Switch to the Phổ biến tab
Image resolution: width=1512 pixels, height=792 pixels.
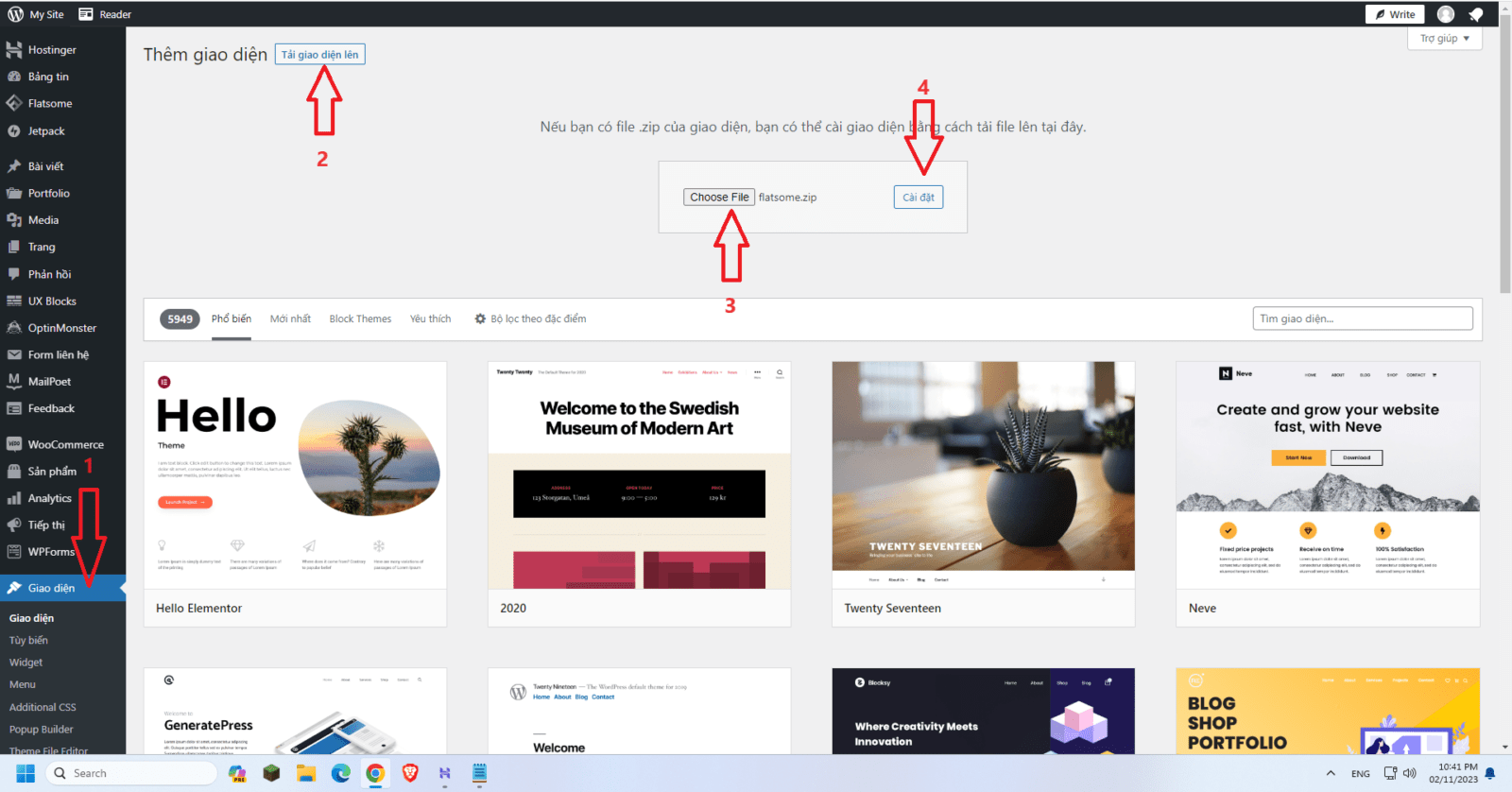232,319
